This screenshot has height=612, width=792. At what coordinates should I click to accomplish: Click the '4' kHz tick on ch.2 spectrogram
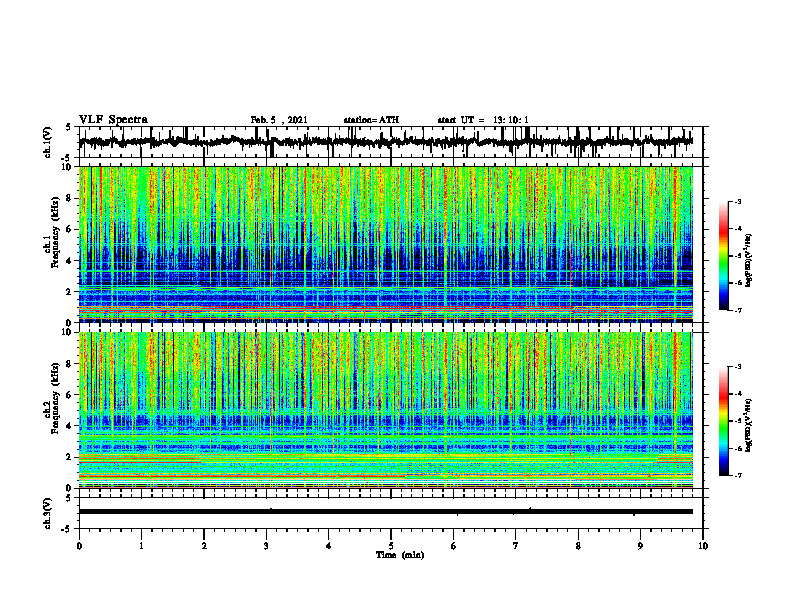69,426
